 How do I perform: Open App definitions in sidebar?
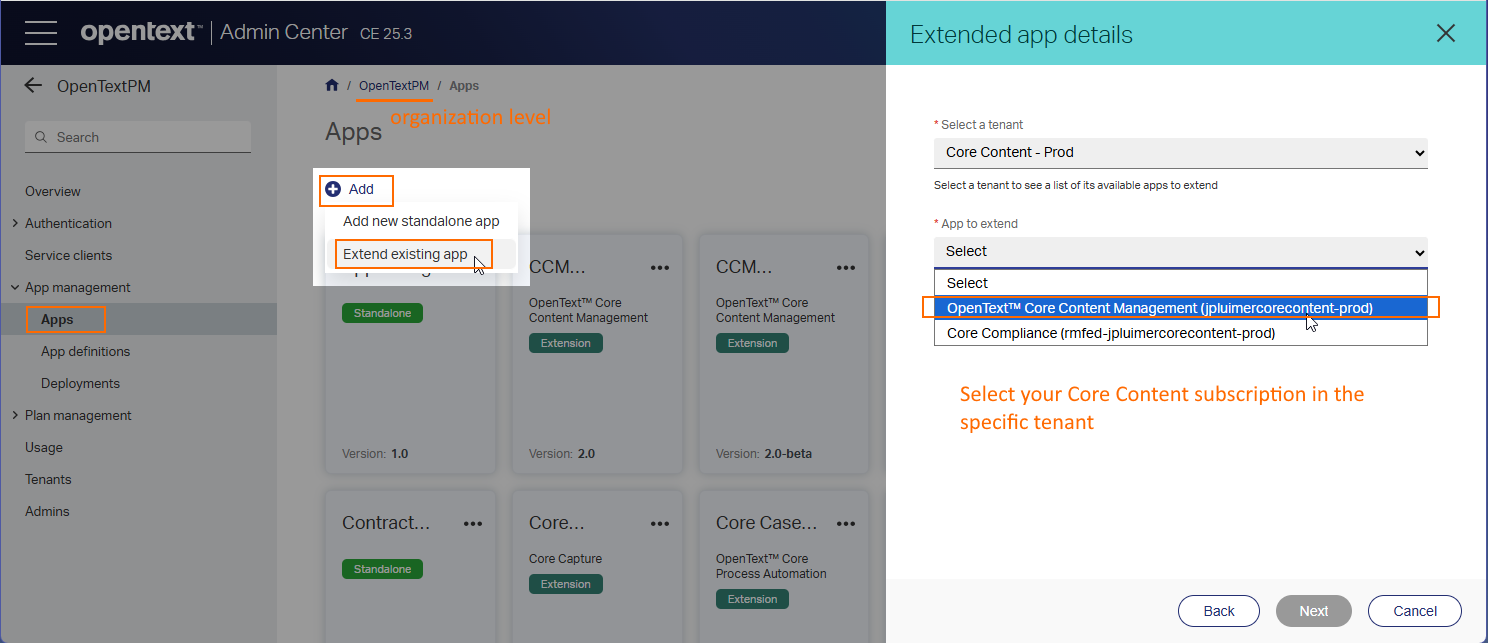coord(85,351)
